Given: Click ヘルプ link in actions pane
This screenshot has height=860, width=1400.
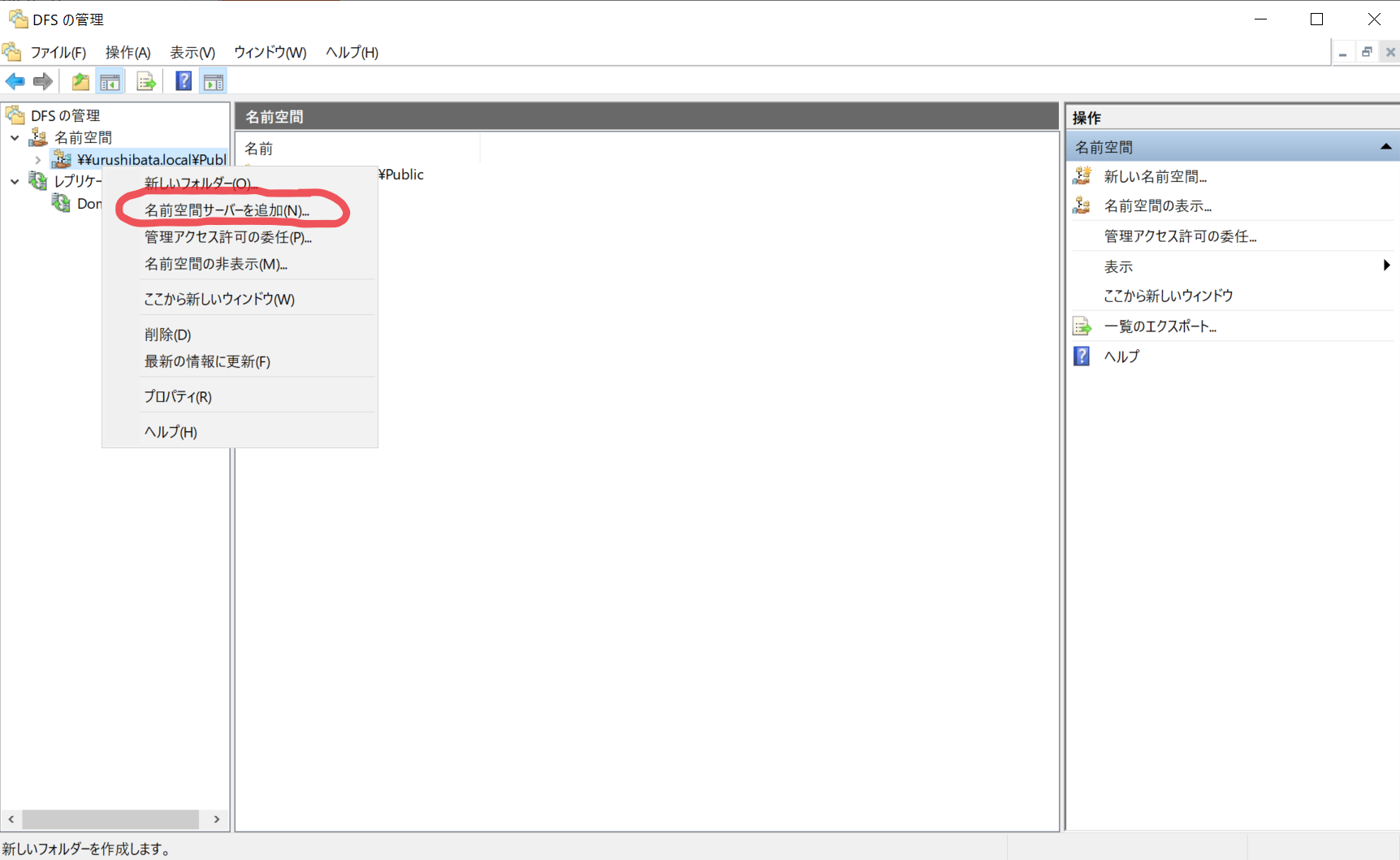Looking at the screenshot, I should coord(1121,357).
